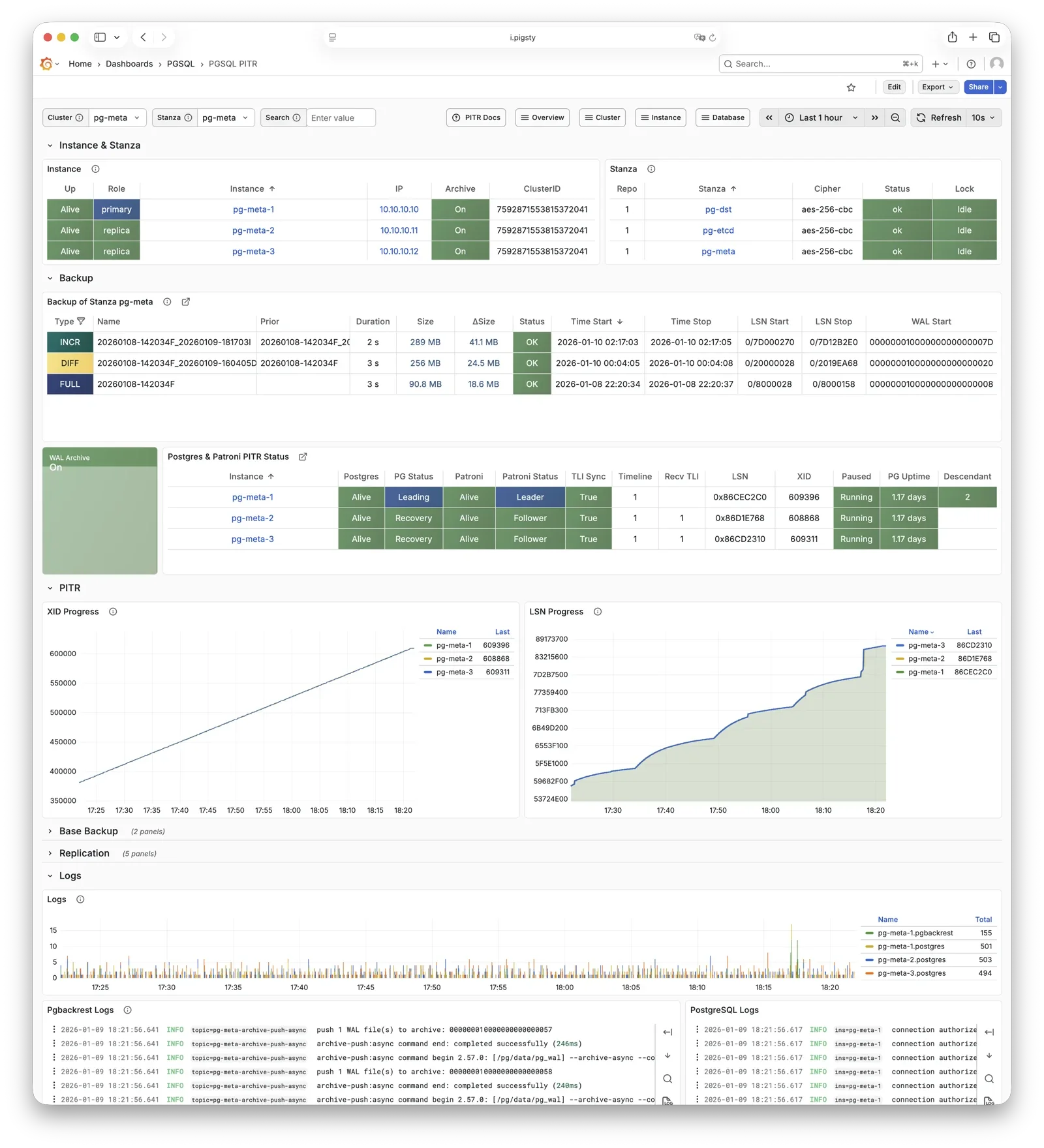The image size is (1044, 1148).
Task: Expand the Base Backup row
Action: (88, 831)
